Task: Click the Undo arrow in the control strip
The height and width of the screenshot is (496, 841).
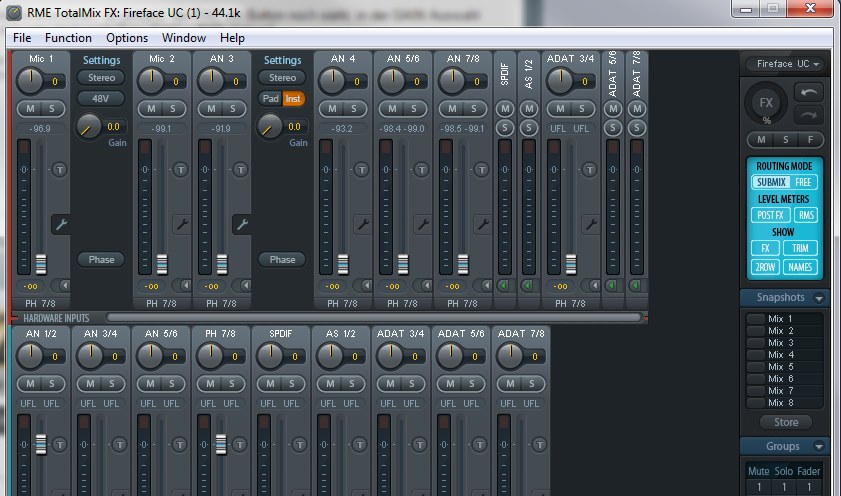Action: tap(809, 93)
